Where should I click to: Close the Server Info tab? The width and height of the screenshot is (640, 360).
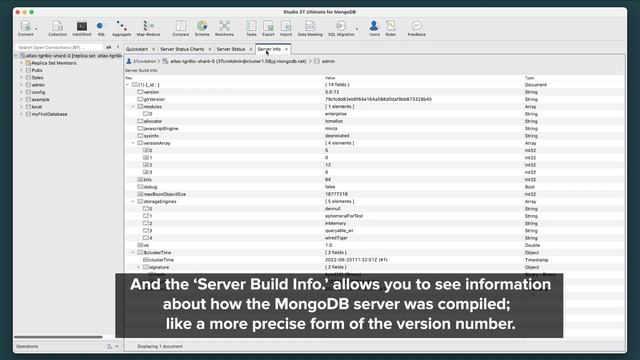(286, 49)
